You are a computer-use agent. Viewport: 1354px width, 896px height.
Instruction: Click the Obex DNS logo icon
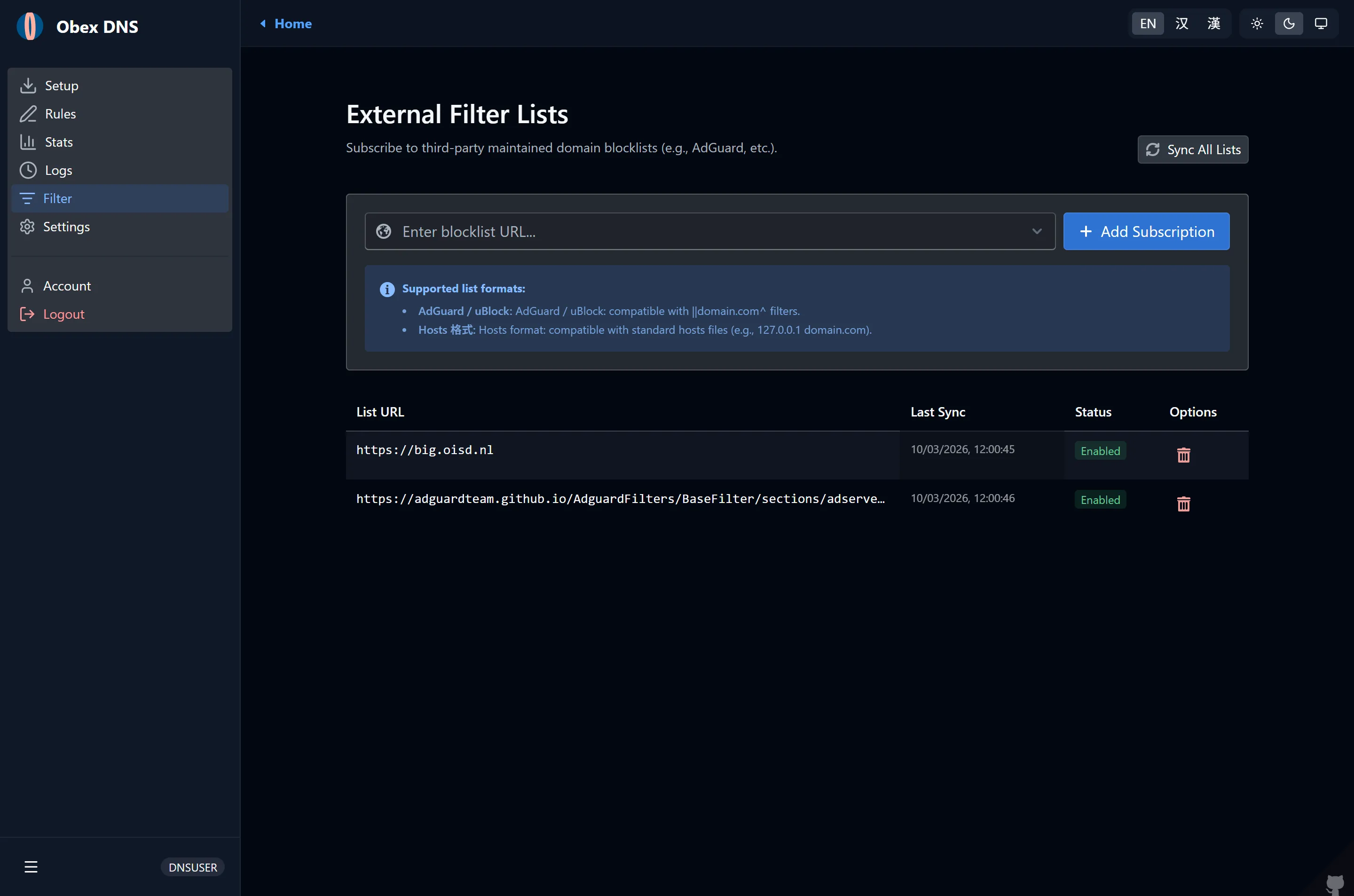click(30, 26)
